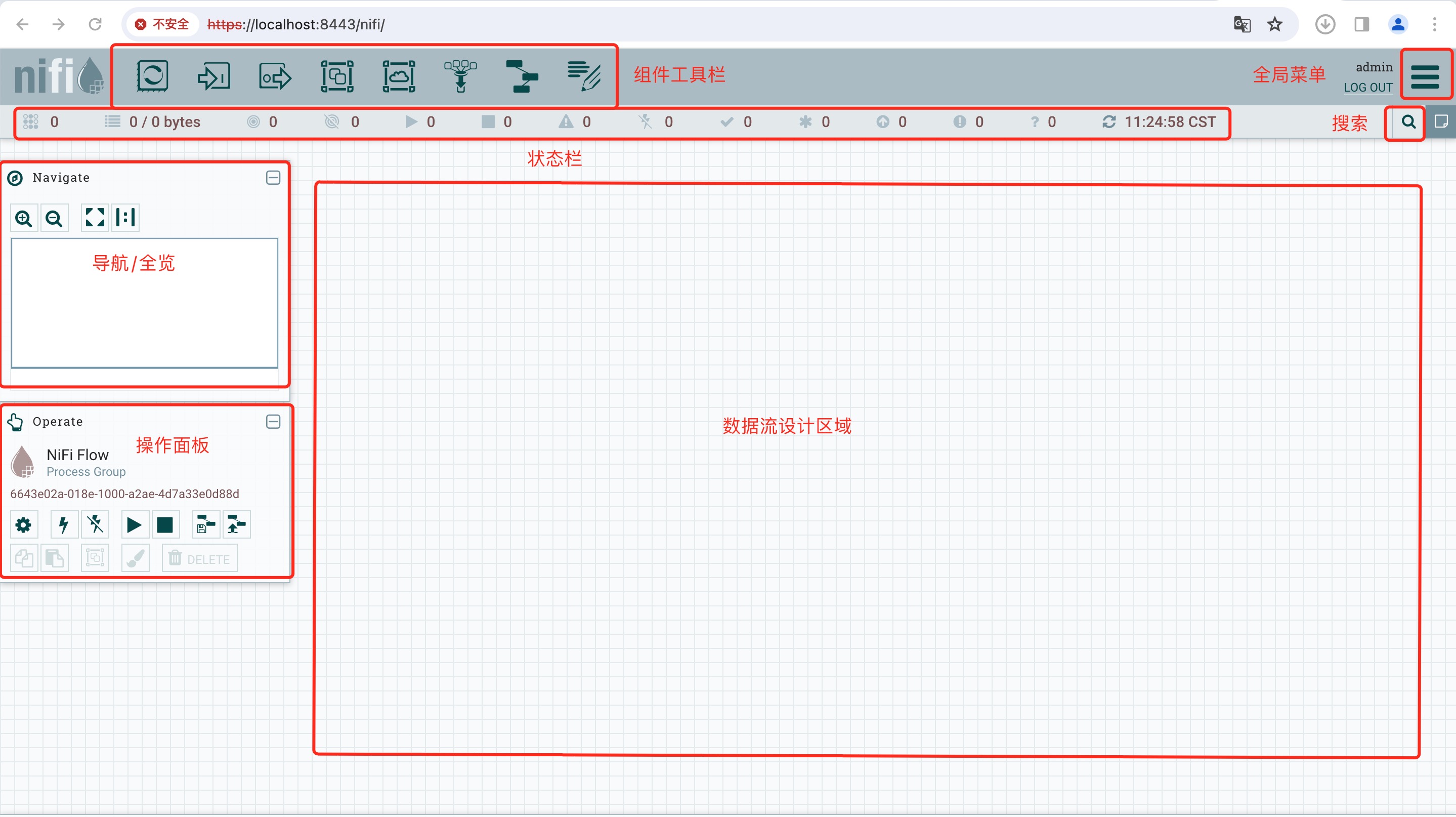This screenshot has height=817, width=1456.
Task: Click the Actual size zoom button
Action: coord(125,217)
